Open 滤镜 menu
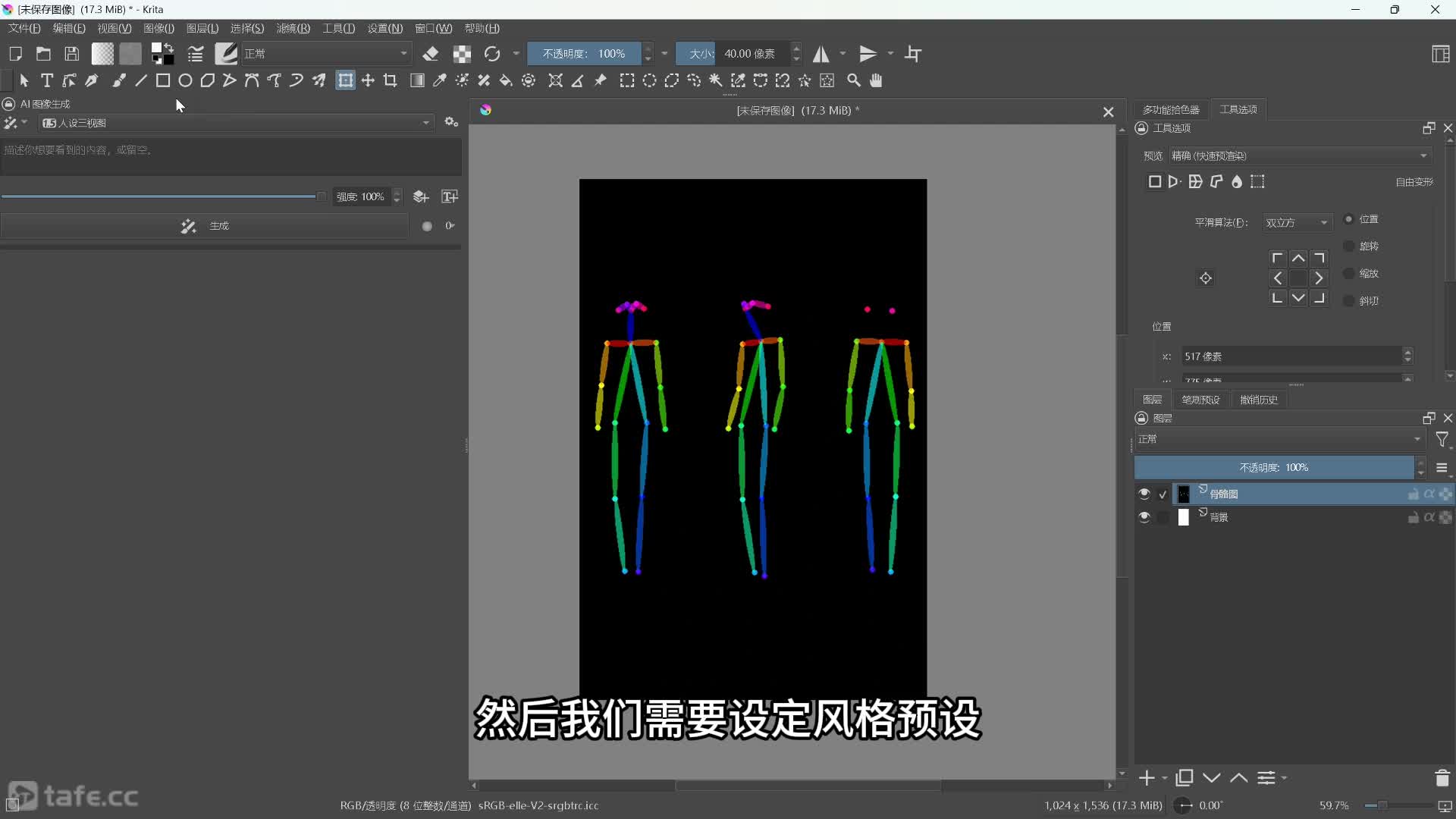 [293, 28]
